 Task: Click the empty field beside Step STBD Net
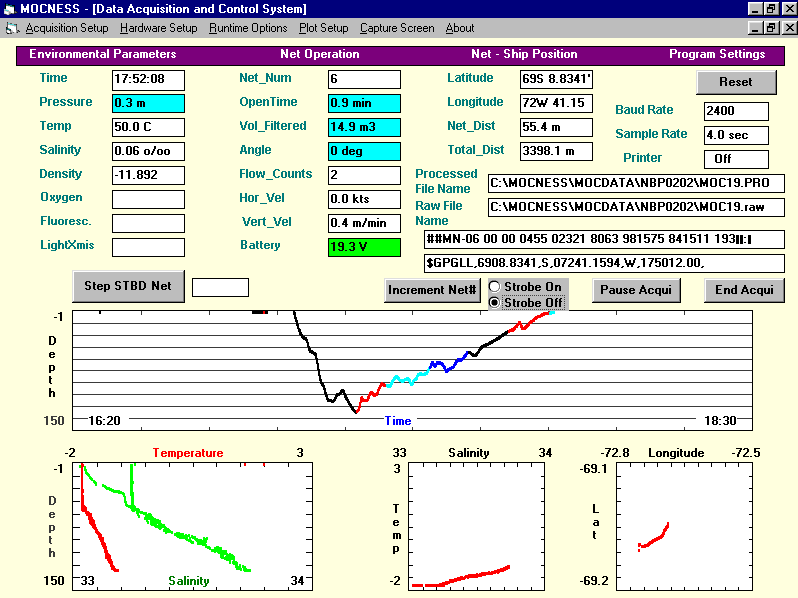tap(220, 288)
